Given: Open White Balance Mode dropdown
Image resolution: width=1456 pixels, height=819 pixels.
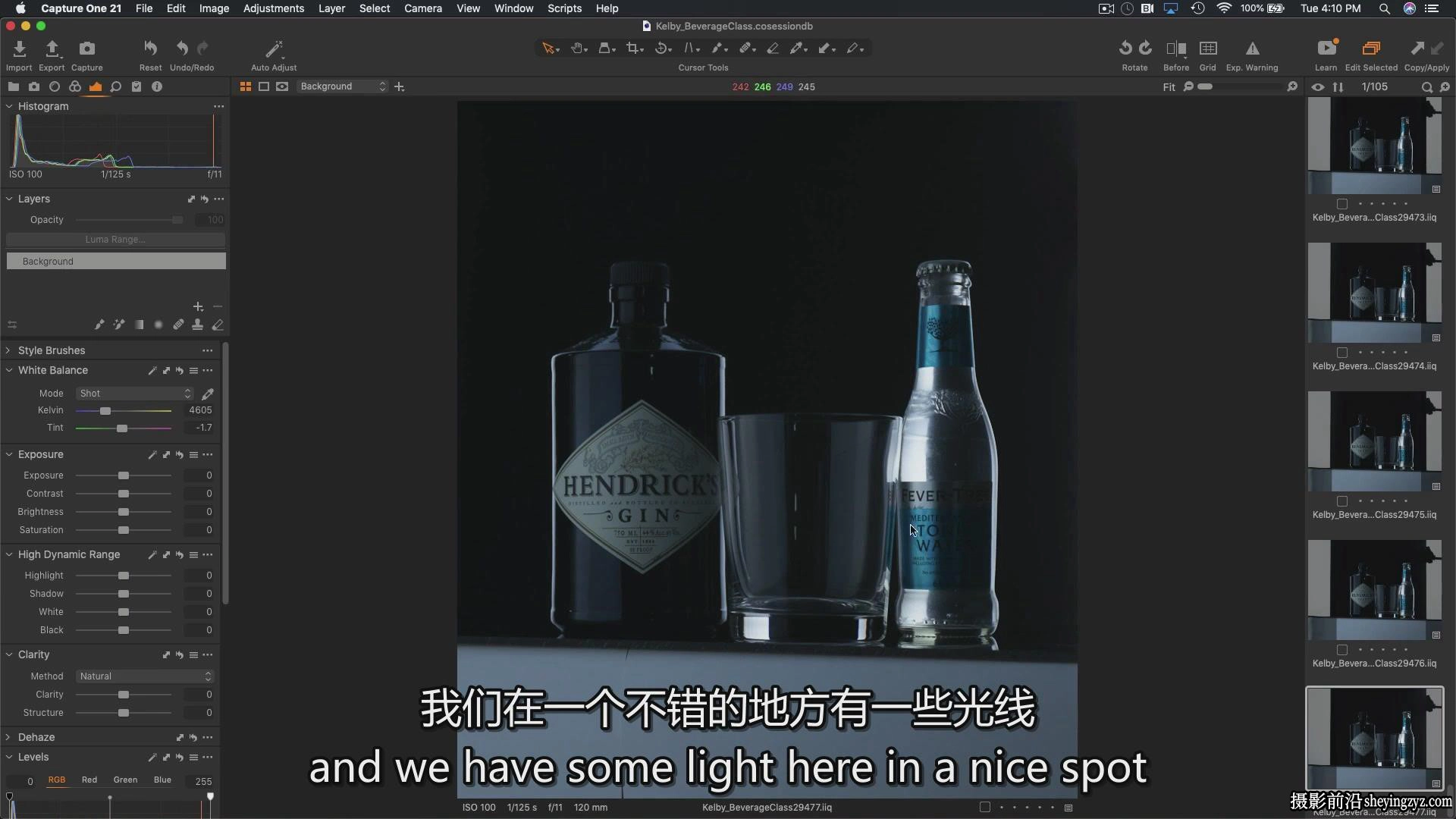Looking at the screenshot, I should [135, 393].
